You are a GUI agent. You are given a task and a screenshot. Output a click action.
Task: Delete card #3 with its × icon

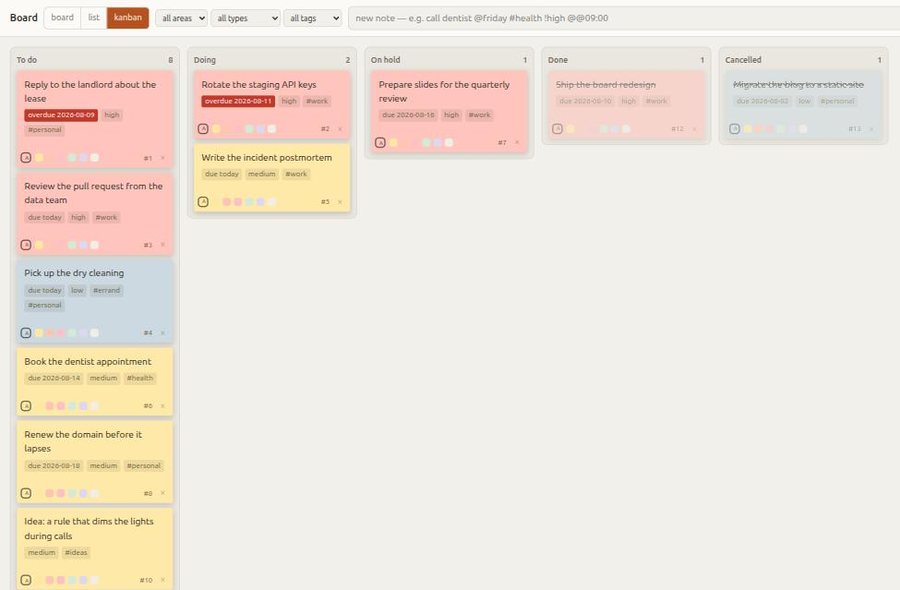pos(162,244)
